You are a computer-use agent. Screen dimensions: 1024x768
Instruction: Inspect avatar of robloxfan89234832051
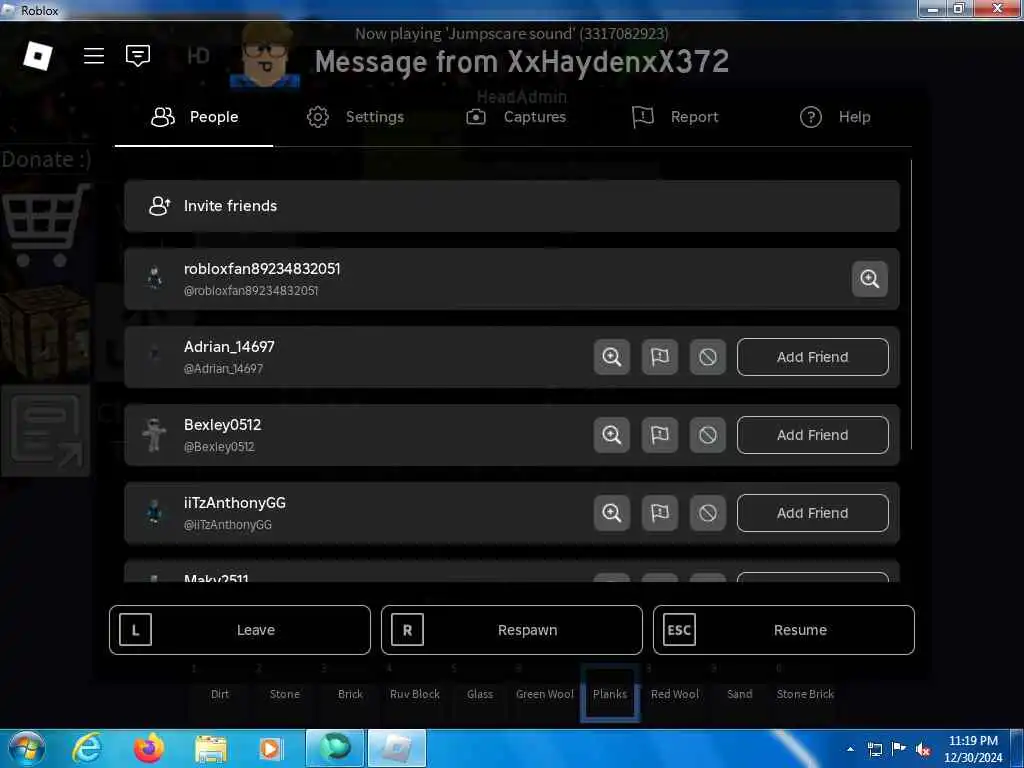[869, 279]
